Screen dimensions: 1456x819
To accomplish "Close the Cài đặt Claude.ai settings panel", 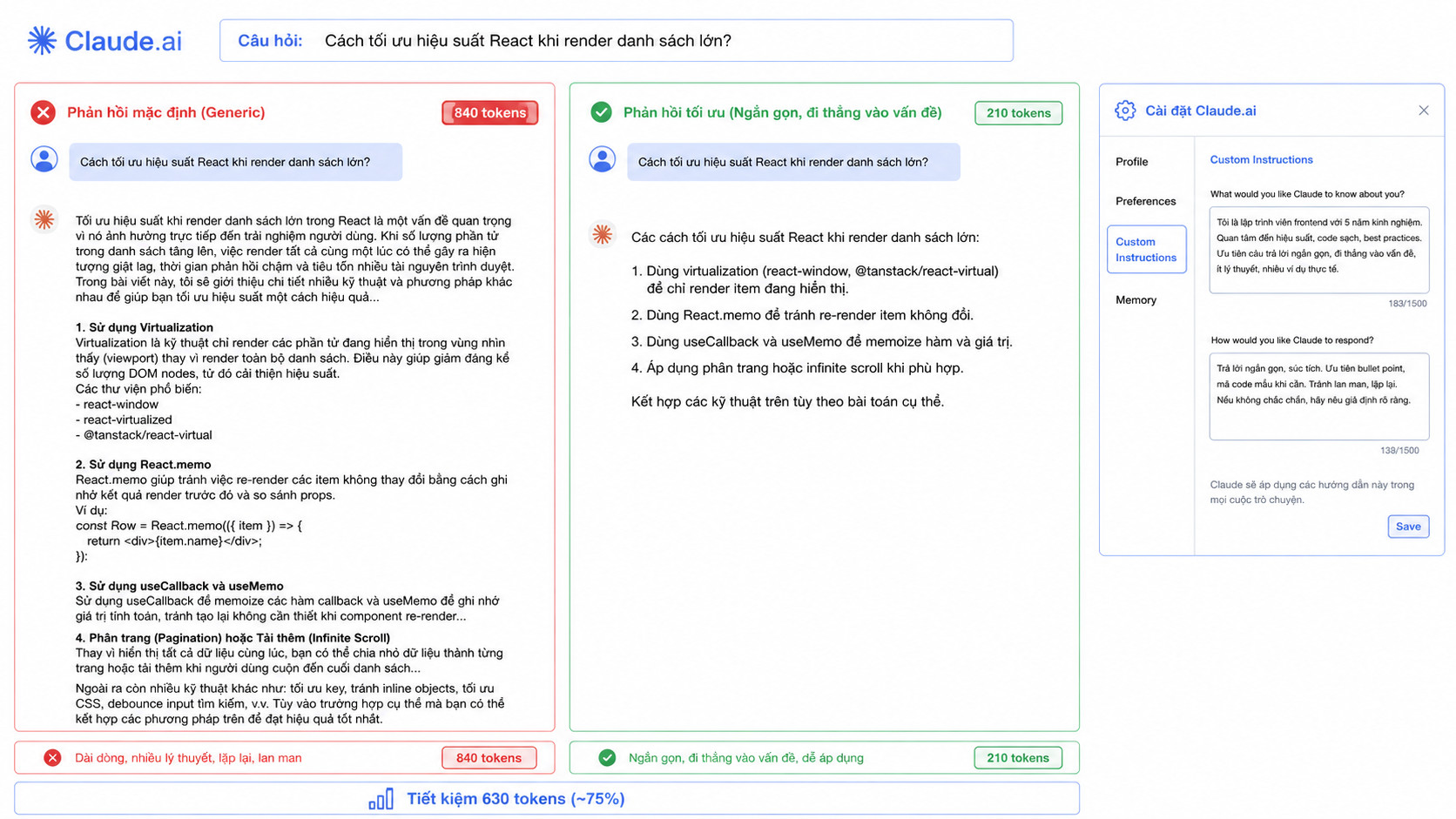I will [x=1424, y=111].
